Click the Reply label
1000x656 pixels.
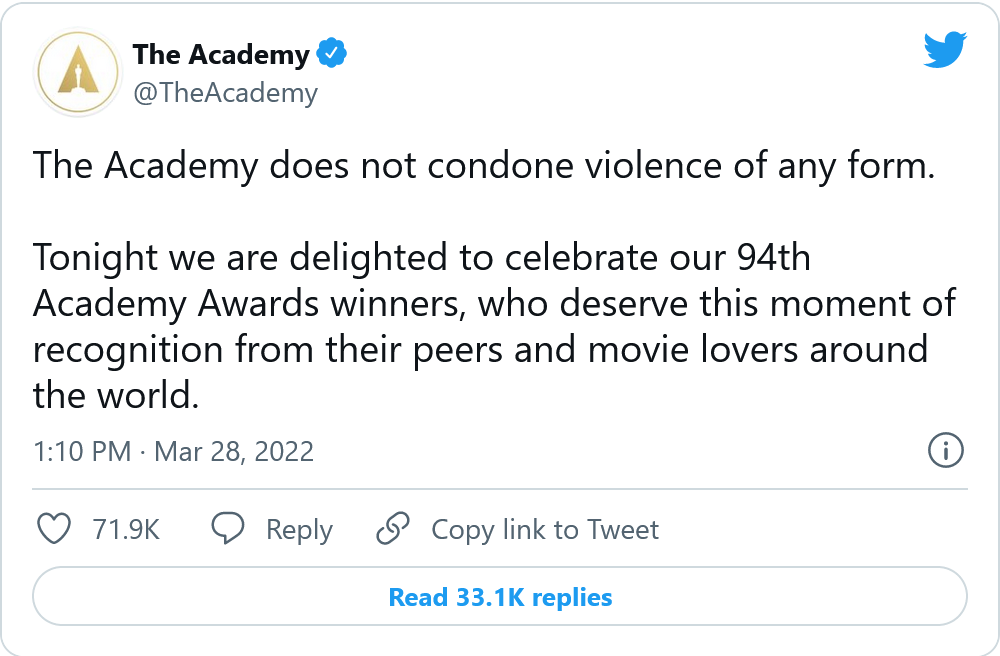pyautogui.click(x=299, y=530)
